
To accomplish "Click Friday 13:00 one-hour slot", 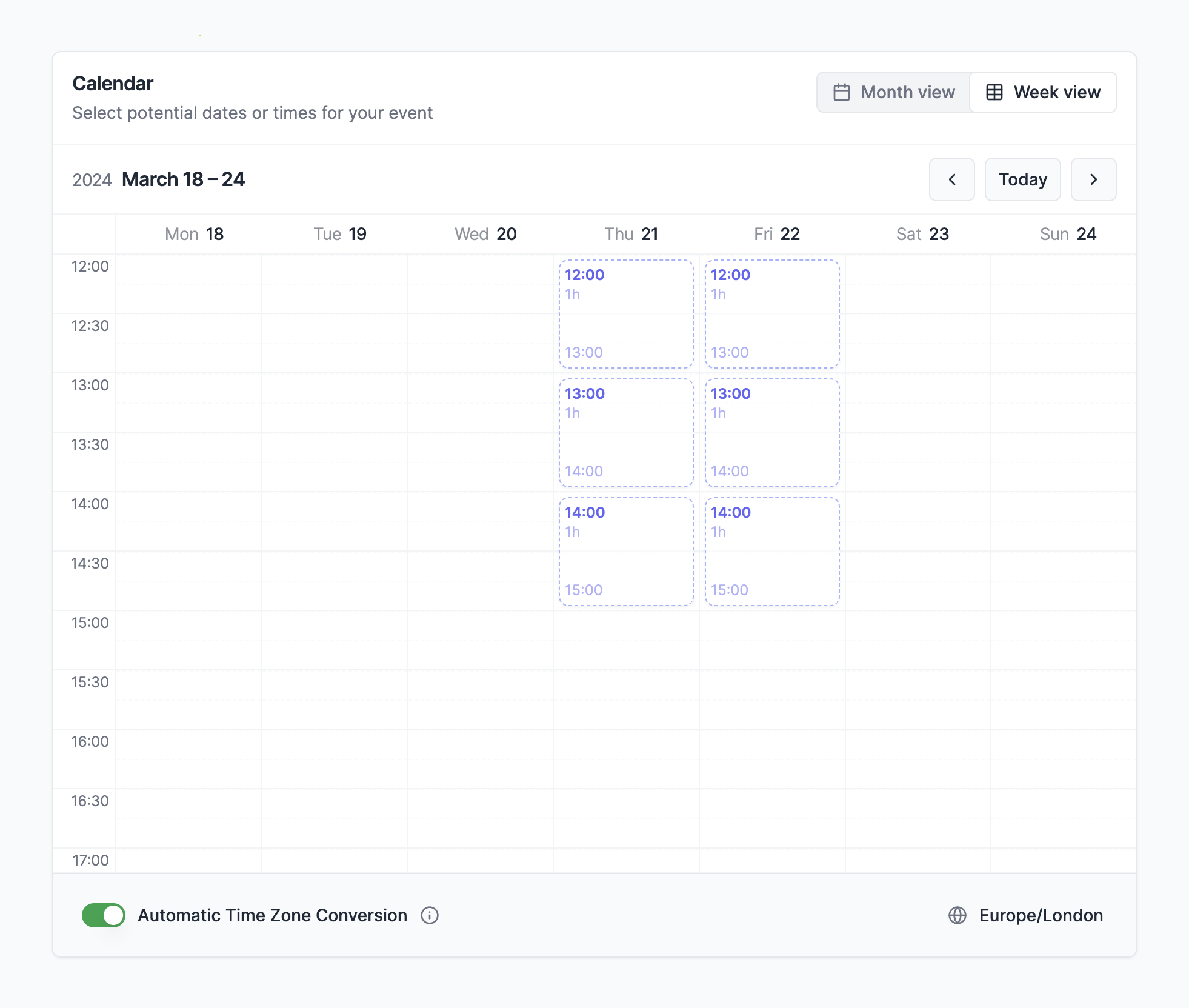I will [x=772, y=433].
